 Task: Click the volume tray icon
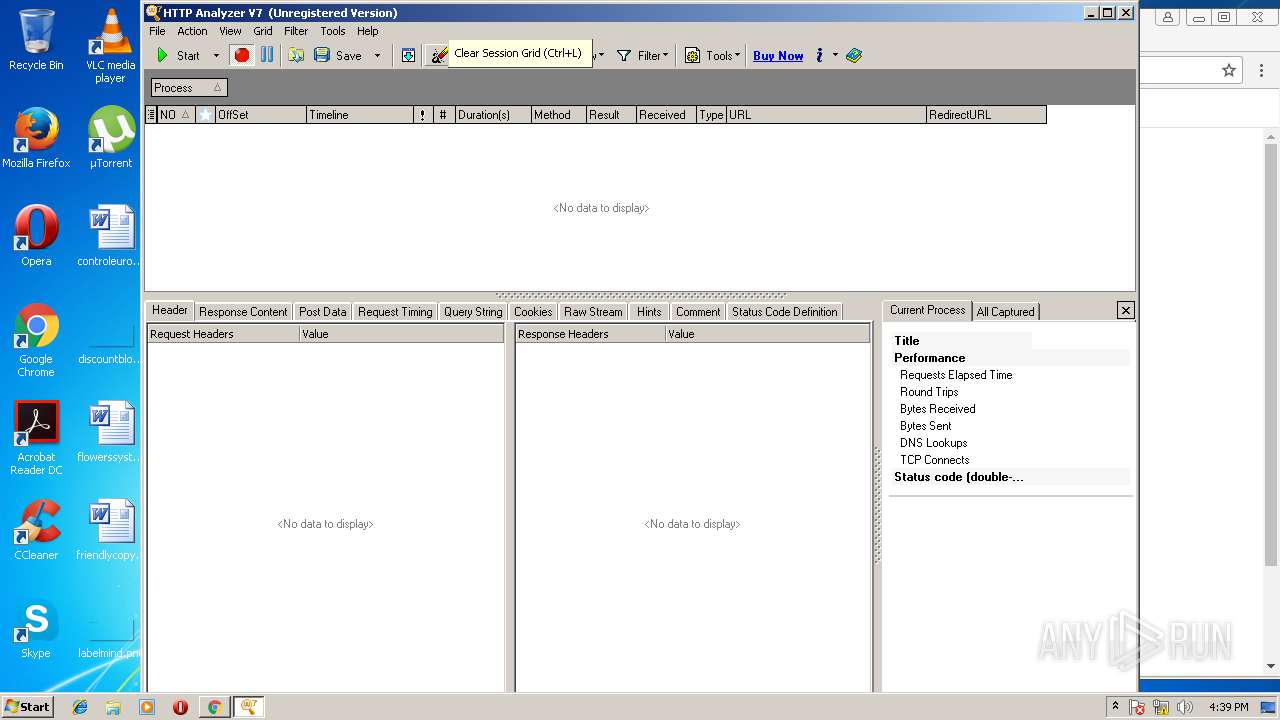coord(1185,707)
